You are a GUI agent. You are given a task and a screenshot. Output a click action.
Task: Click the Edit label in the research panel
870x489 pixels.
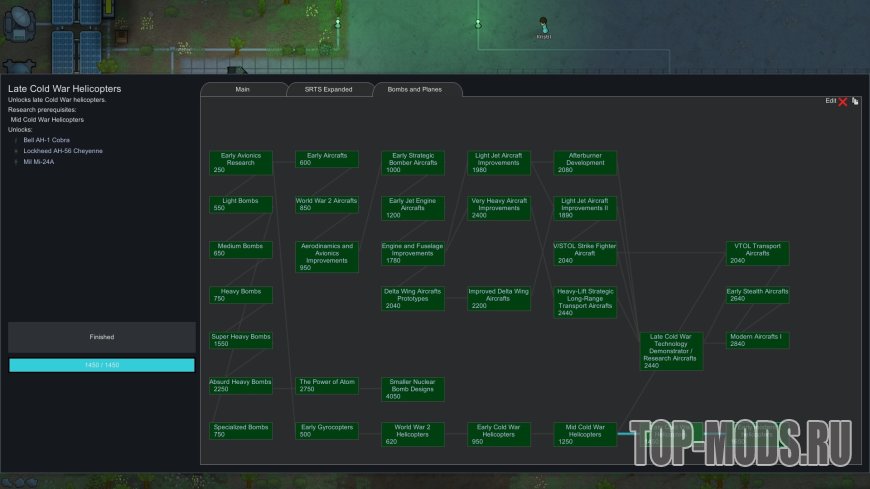coord(830,101)
